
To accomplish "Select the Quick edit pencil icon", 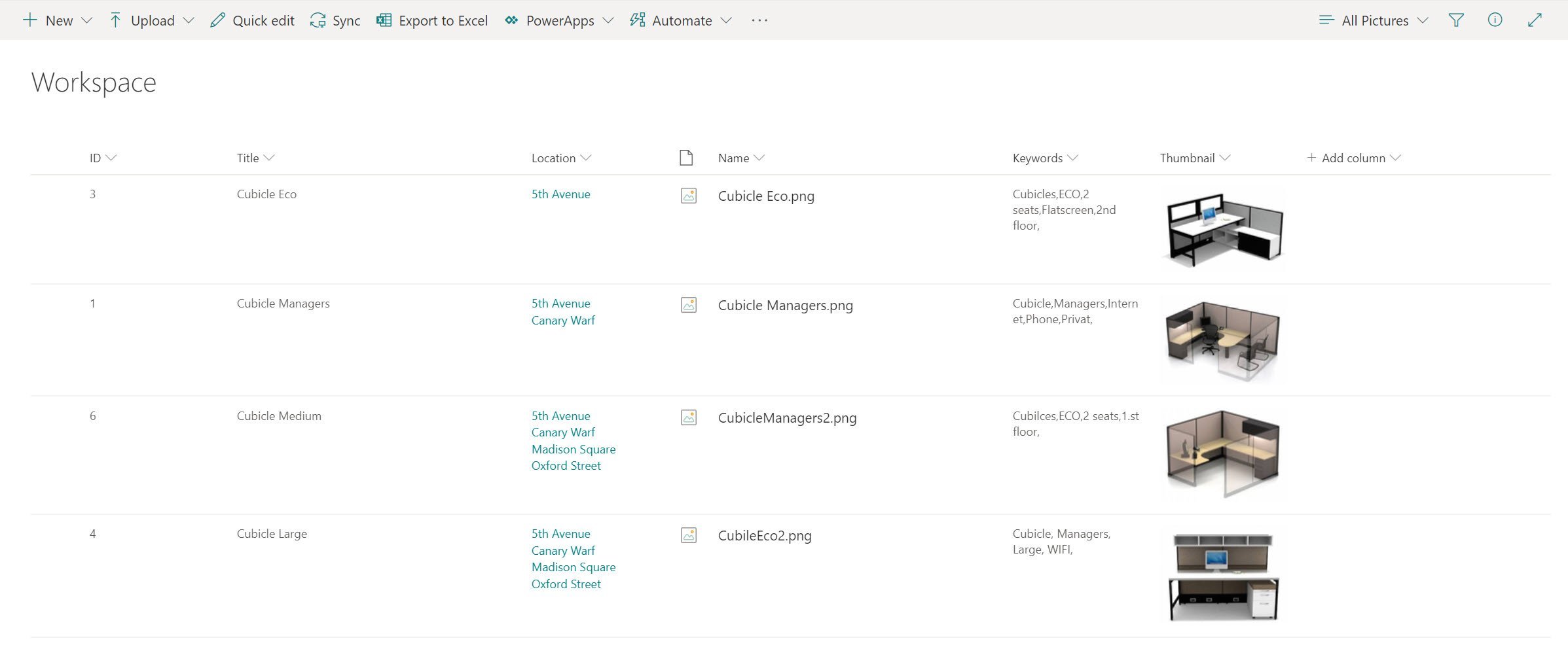I will (217, 20).
